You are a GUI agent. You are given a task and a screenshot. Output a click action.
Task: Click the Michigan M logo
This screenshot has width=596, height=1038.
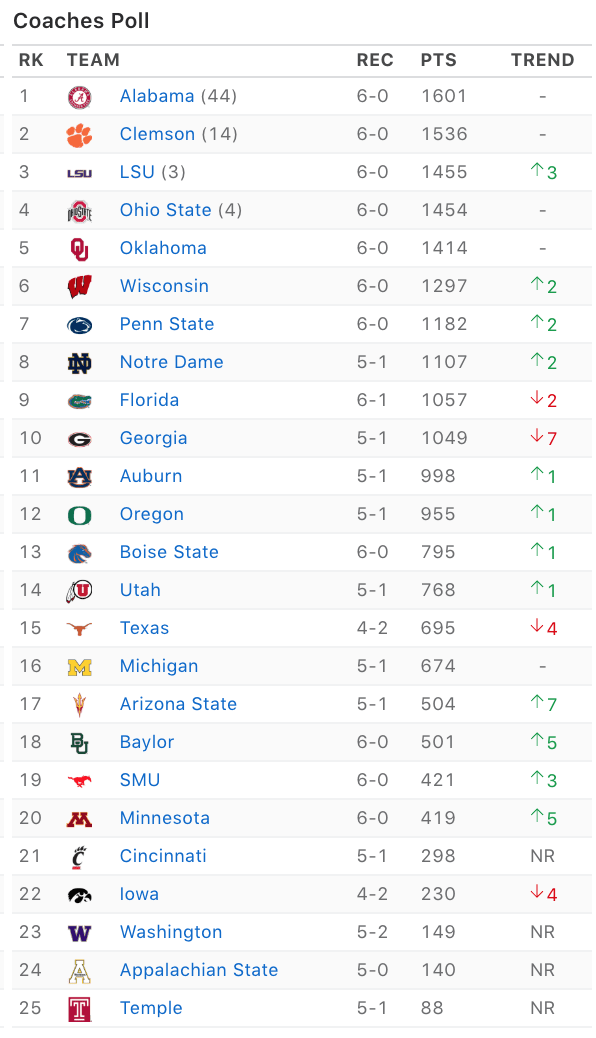click(x=79, y=667)
